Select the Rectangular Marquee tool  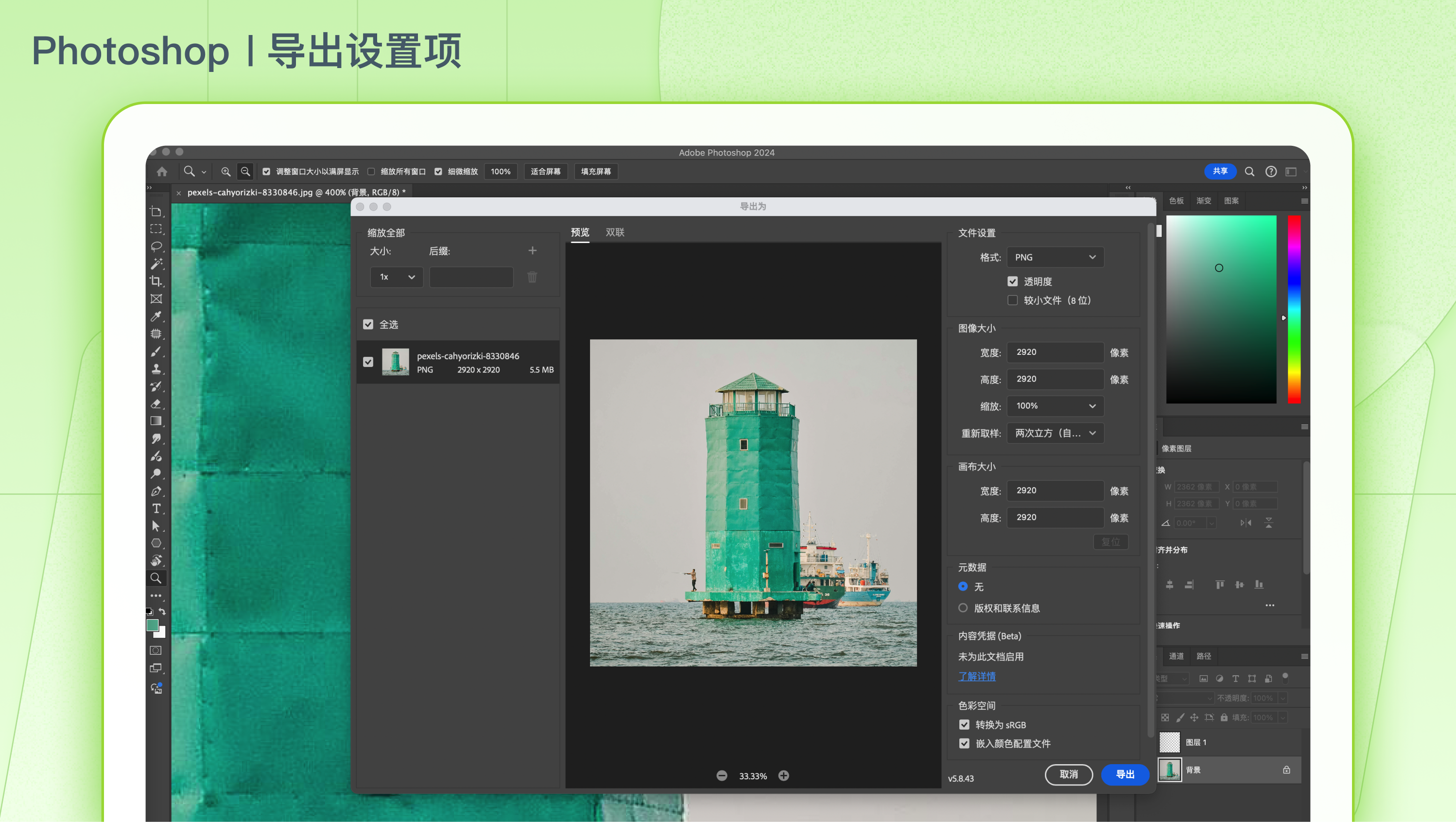pos(156,229)
